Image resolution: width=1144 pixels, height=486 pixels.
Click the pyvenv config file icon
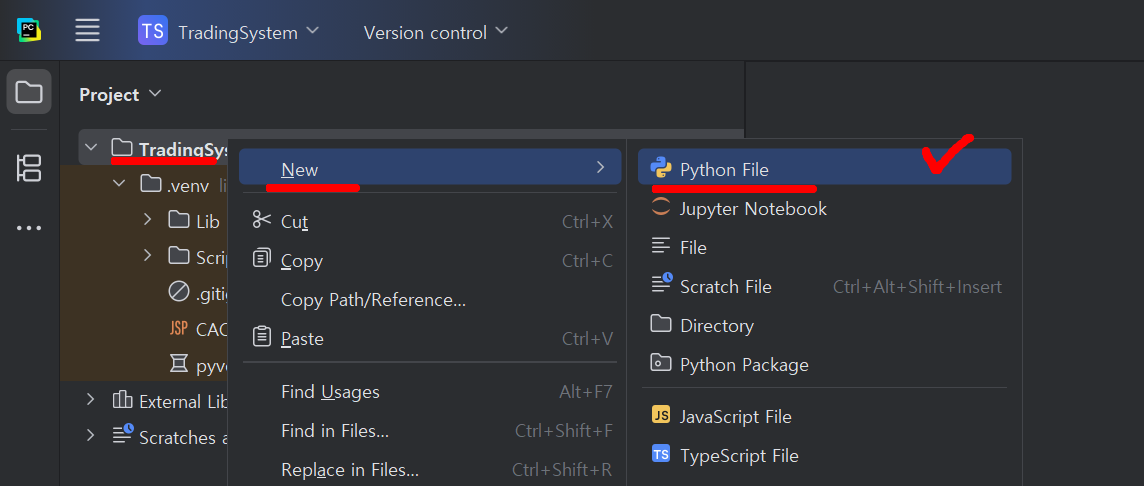[x=179, y=363]
